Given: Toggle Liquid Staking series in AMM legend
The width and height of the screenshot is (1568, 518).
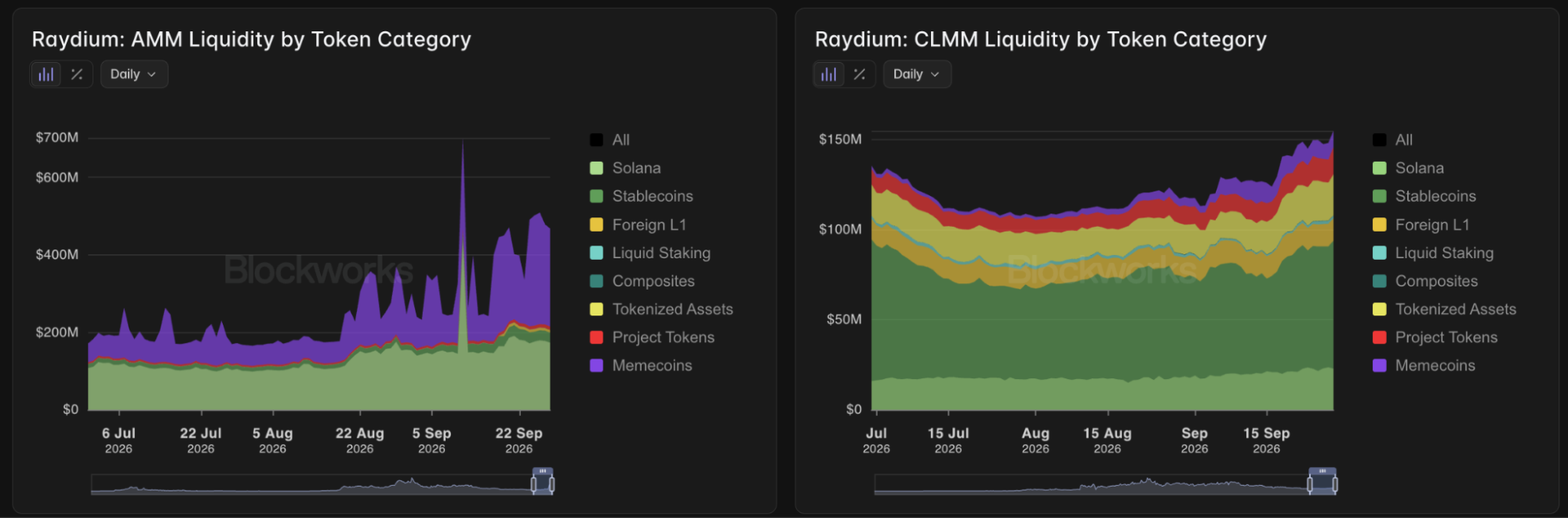Looking at the screenshot, I should pos(650,253).
